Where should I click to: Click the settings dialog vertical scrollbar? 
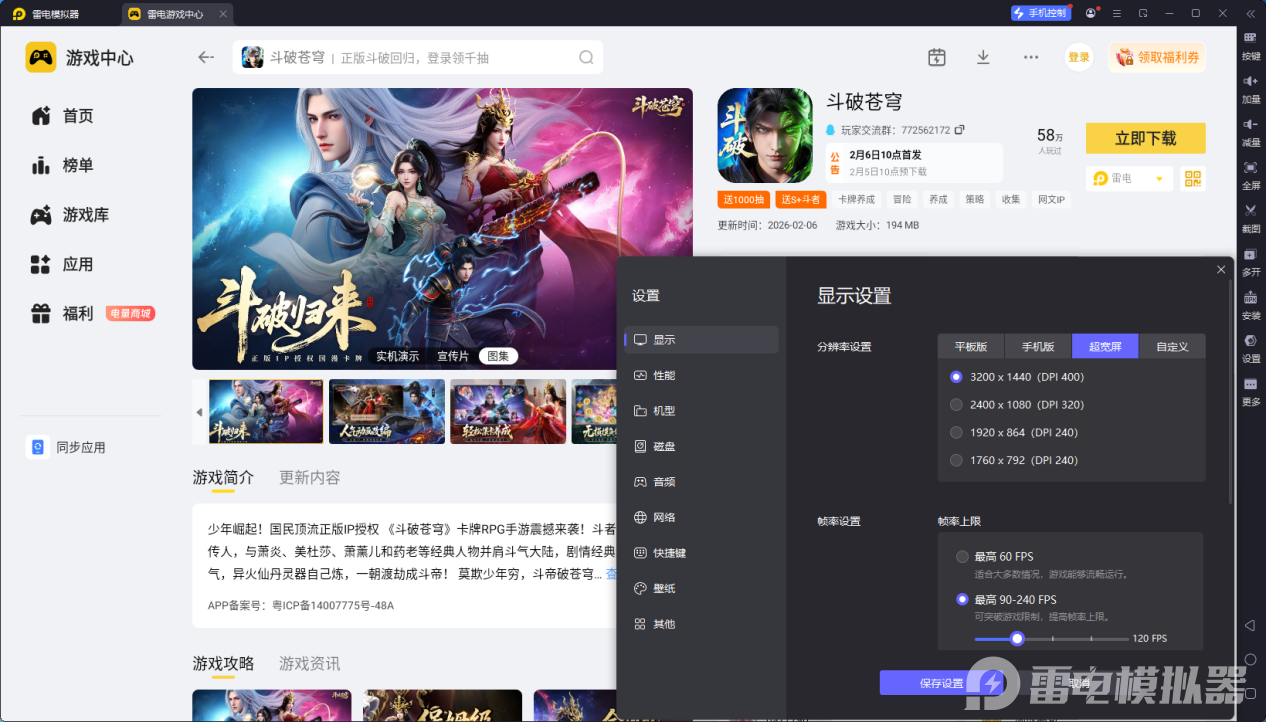tap(1231, 391)
